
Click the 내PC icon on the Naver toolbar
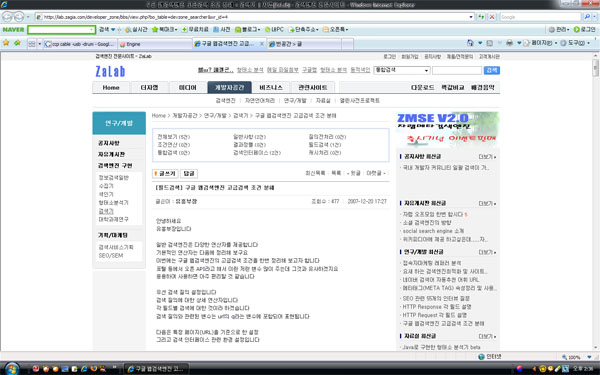click(x=268, y=29)
